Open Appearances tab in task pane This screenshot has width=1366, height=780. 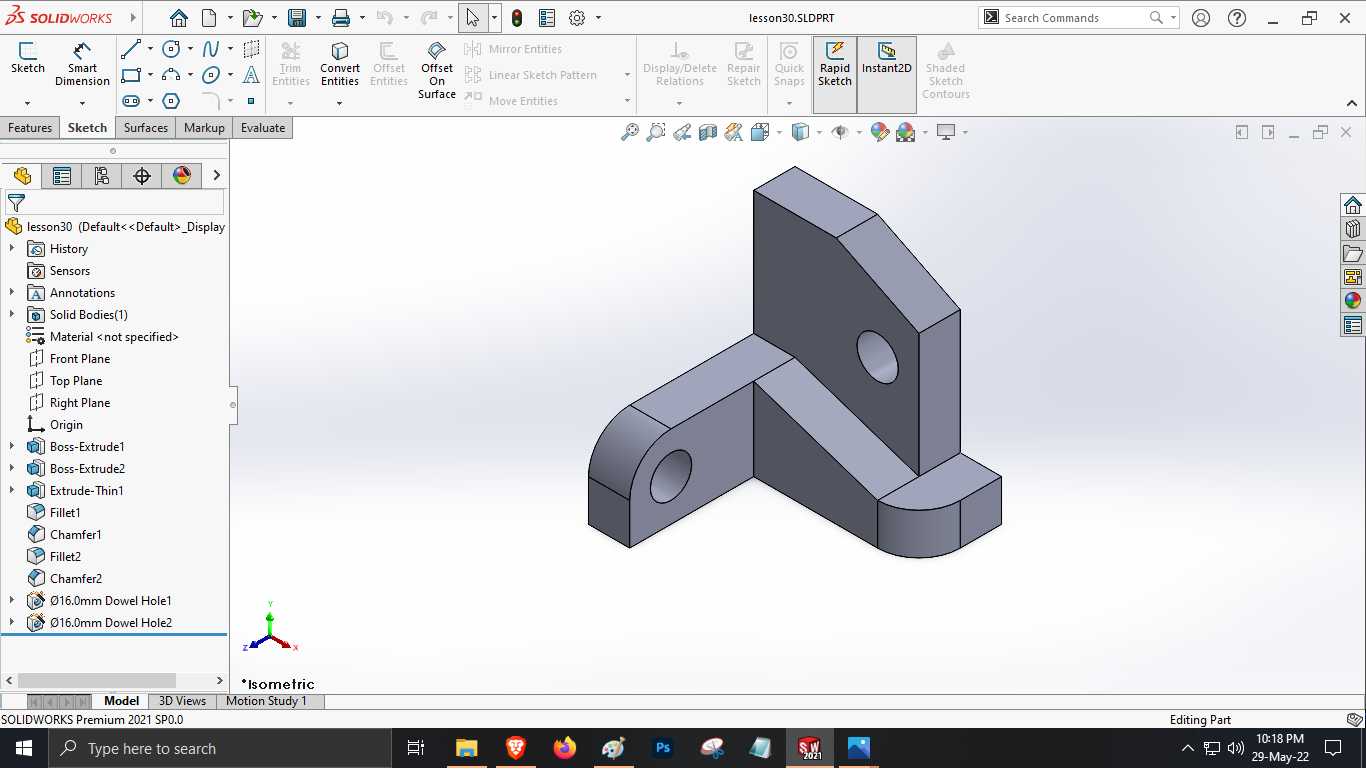(1353, 301)
